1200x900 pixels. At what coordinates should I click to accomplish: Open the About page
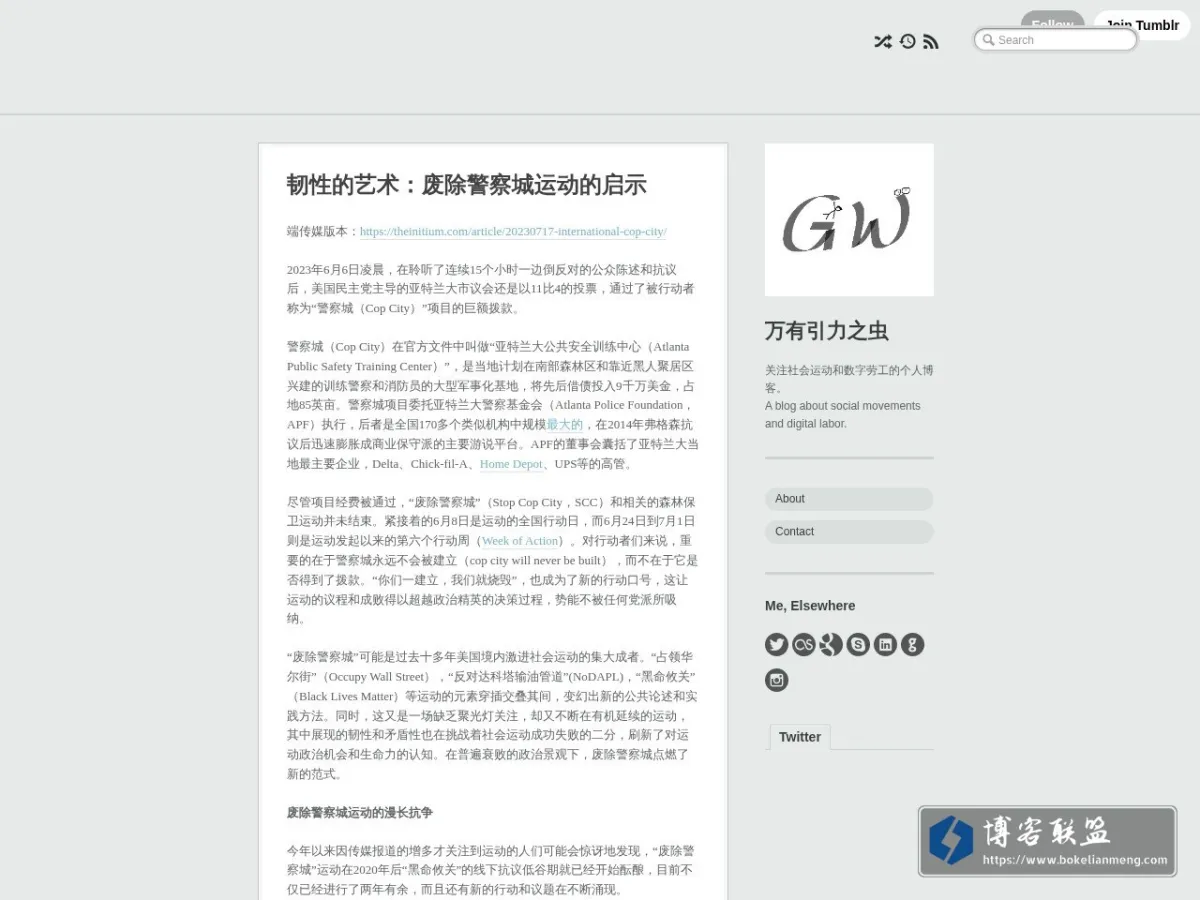tap(849, 499)
